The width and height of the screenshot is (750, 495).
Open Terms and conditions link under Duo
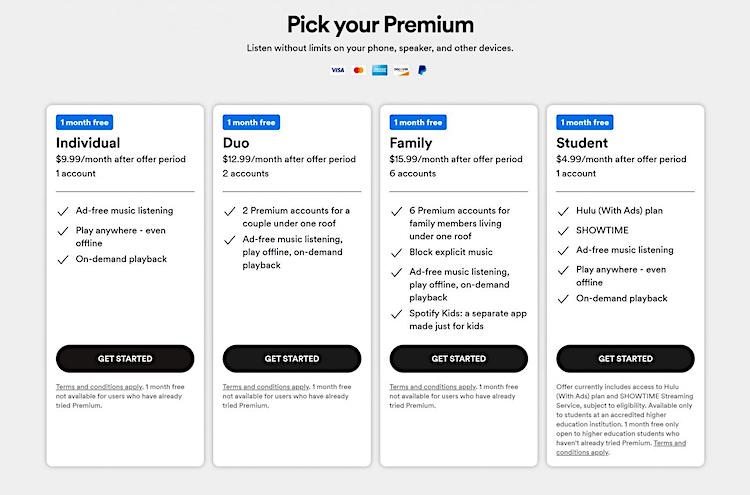266,386
